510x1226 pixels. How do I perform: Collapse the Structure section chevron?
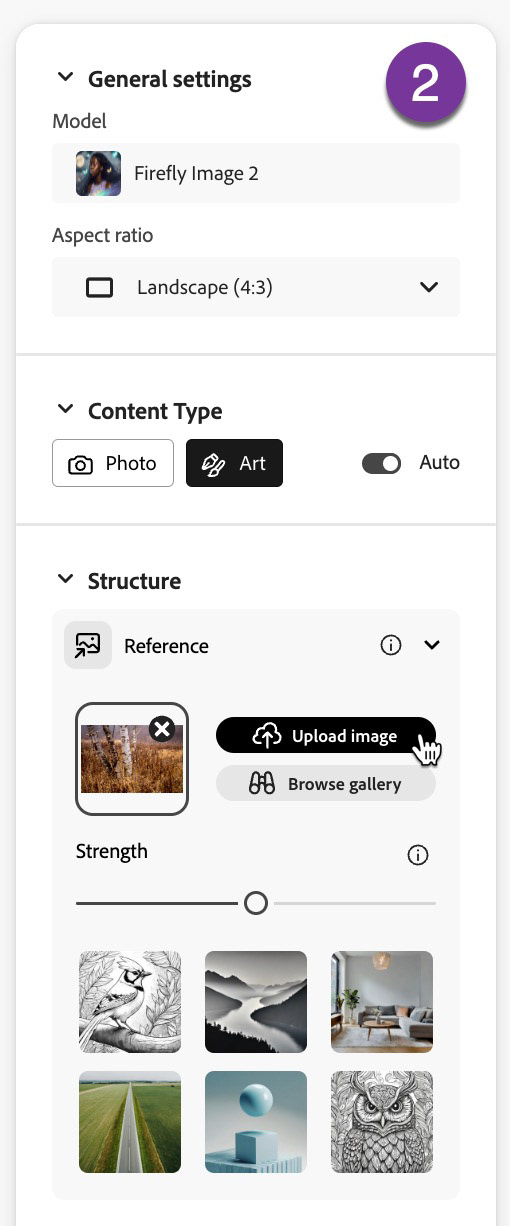click(x=65, y=579)
